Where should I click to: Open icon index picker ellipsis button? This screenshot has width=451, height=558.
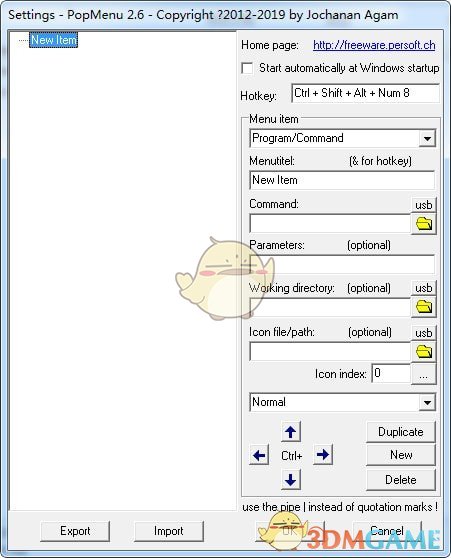424,374
